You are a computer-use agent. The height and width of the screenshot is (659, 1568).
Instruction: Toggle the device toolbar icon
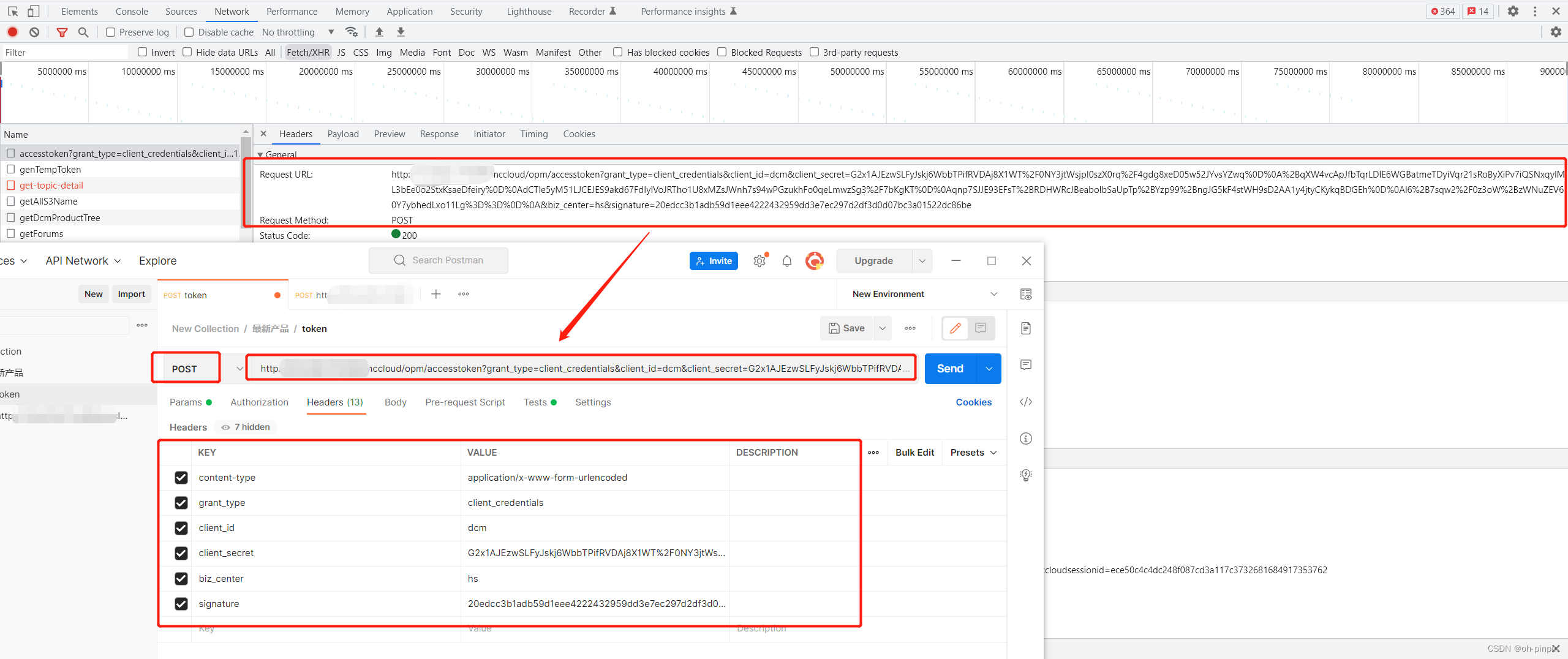coord(34,11)
